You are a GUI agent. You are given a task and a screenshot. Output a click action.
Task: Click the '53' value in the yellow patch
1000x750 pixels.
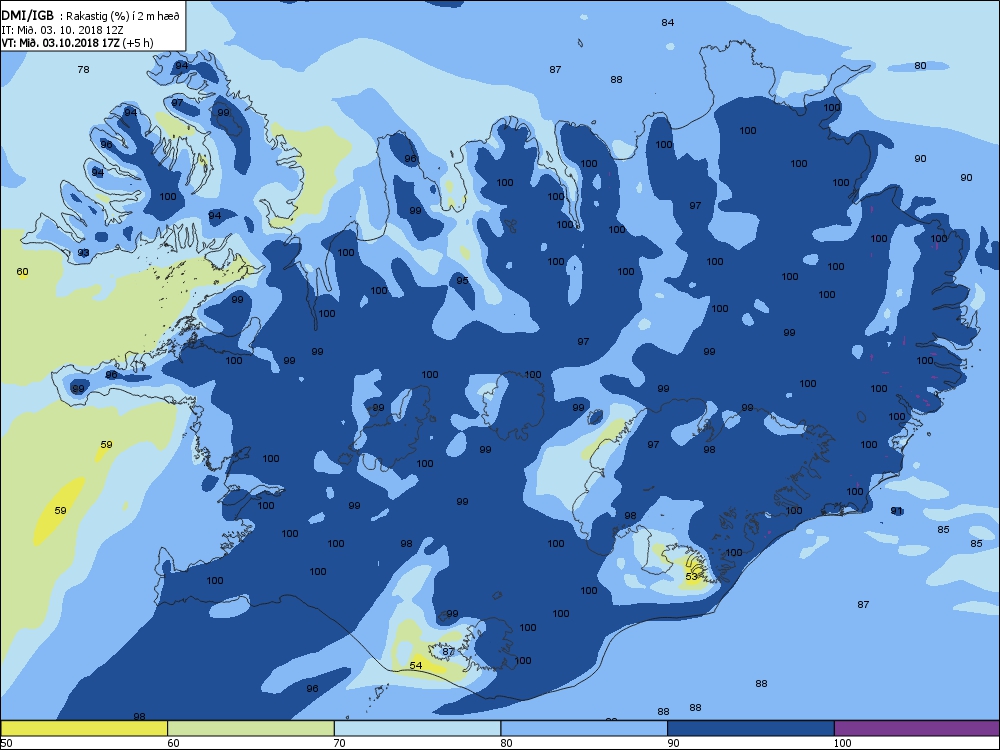pyautogui.click(x=692, y=577)
